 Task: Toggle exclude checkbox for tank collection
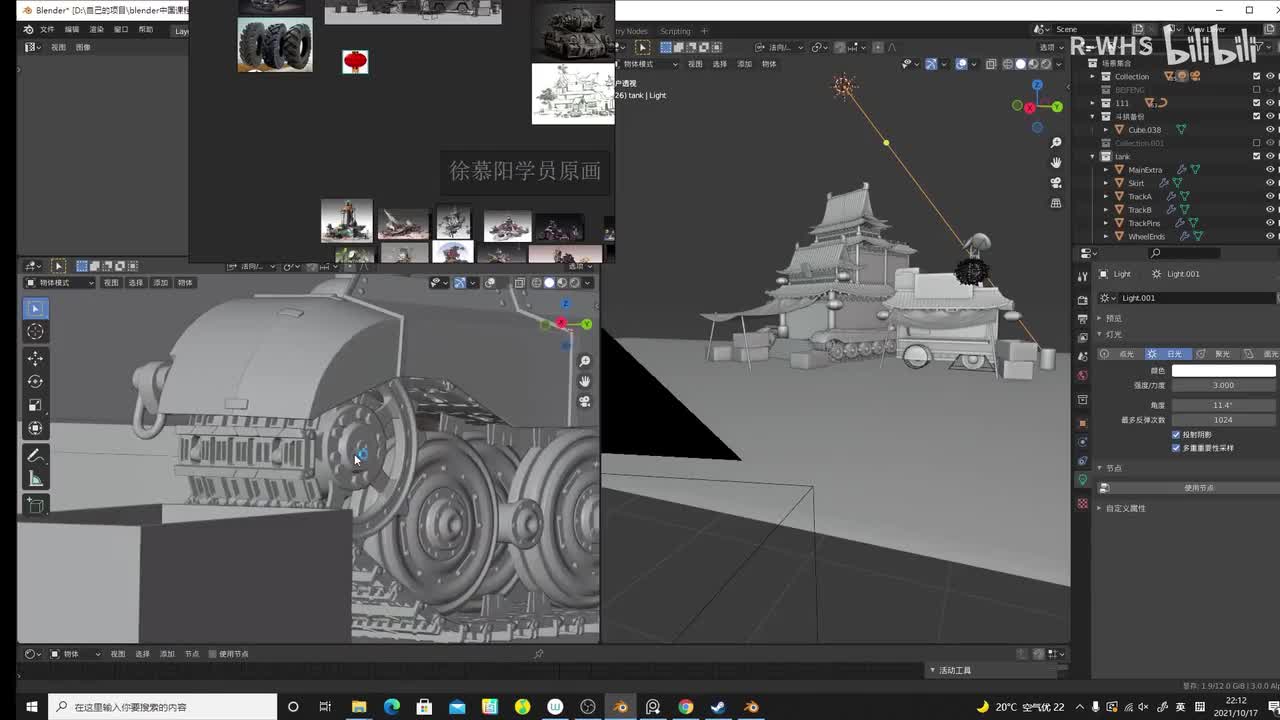point(1257,156)
